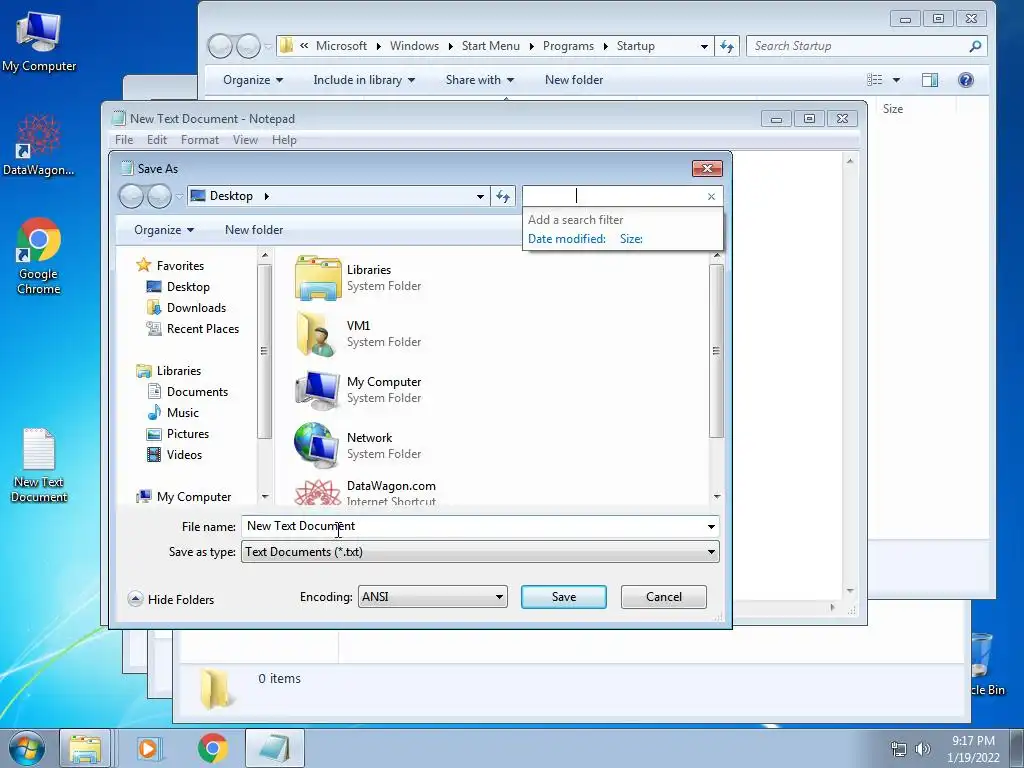Add Size search filter
The image size is (1024, 768).
[x=631, y=239]
